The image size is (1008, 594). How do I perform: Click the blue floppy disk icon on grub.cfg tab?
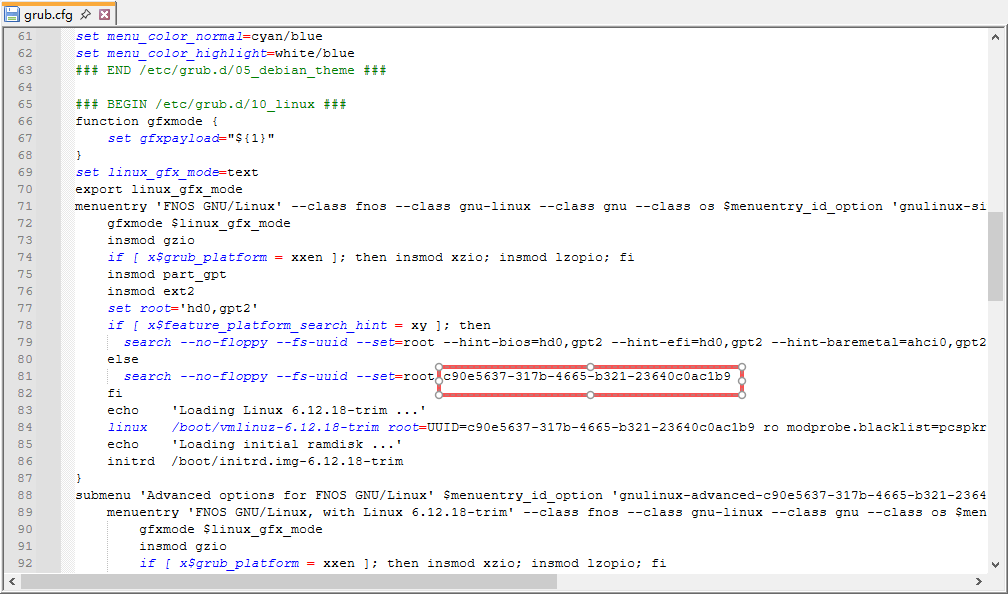pos(12,15)
